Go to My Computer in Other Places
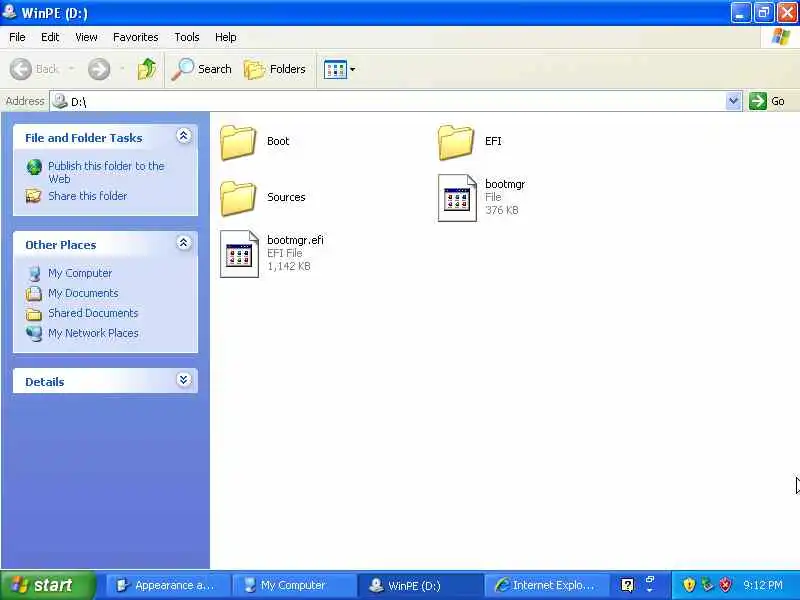The width and height of the screenshot is (800, 600). tap(80, 273)
